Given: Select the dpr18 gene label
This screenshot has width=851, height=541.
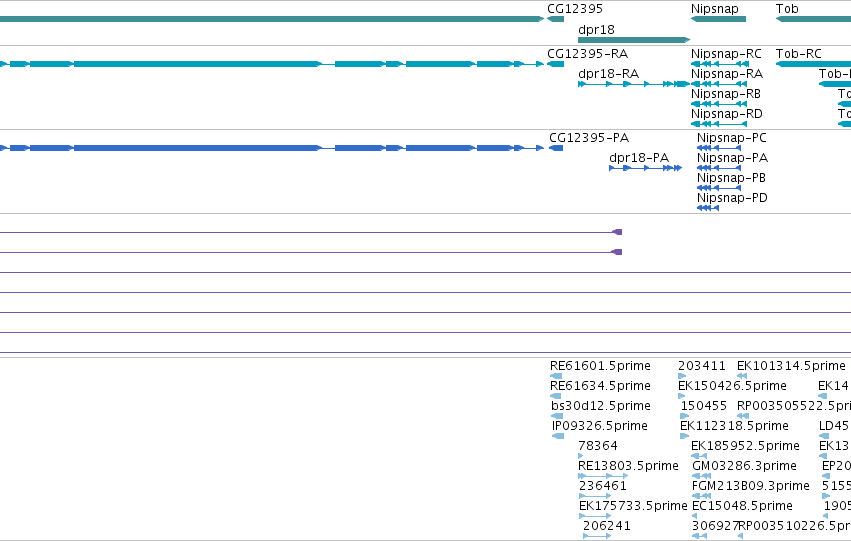Looking at the screenshot, I should click(x=596, y=30).
